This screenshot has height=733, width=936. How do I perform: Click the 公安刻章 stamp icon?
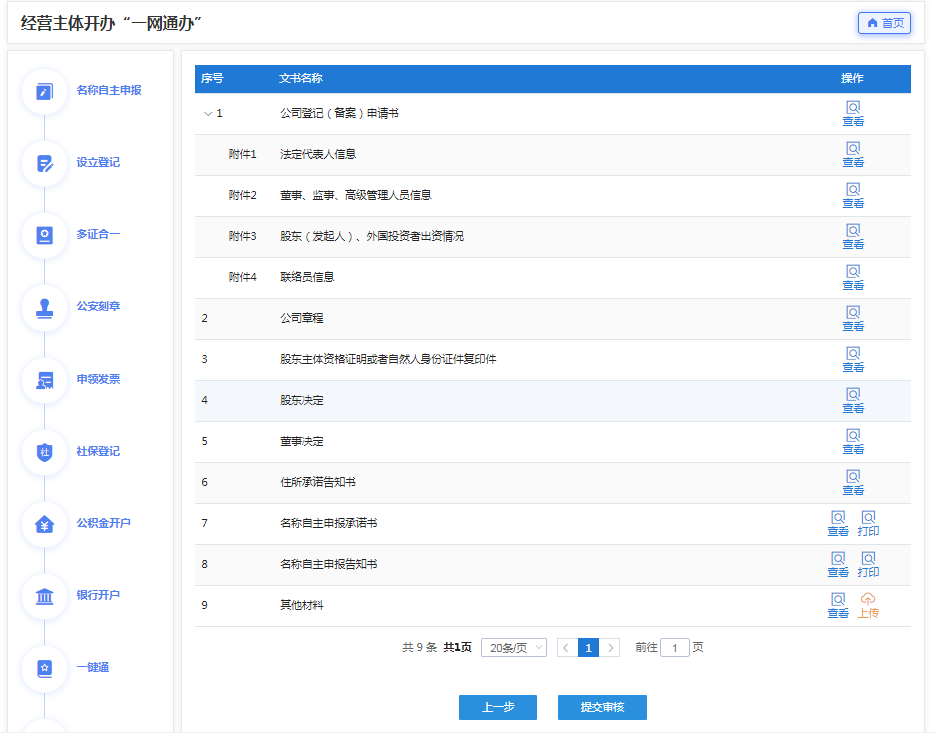(x=44, y=307)
